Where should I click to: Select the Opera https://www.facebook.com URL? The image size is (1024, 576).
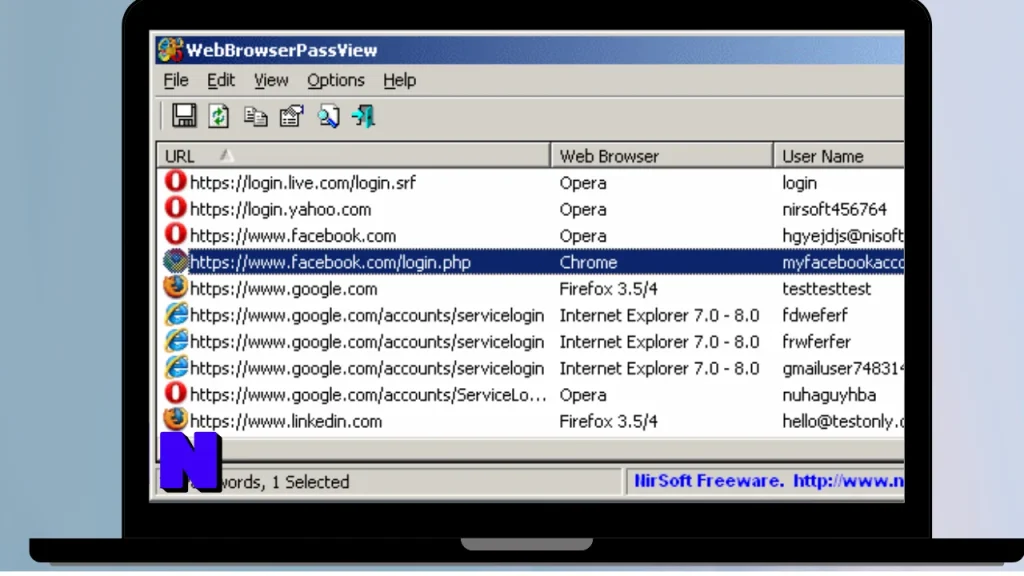point(293,236)
